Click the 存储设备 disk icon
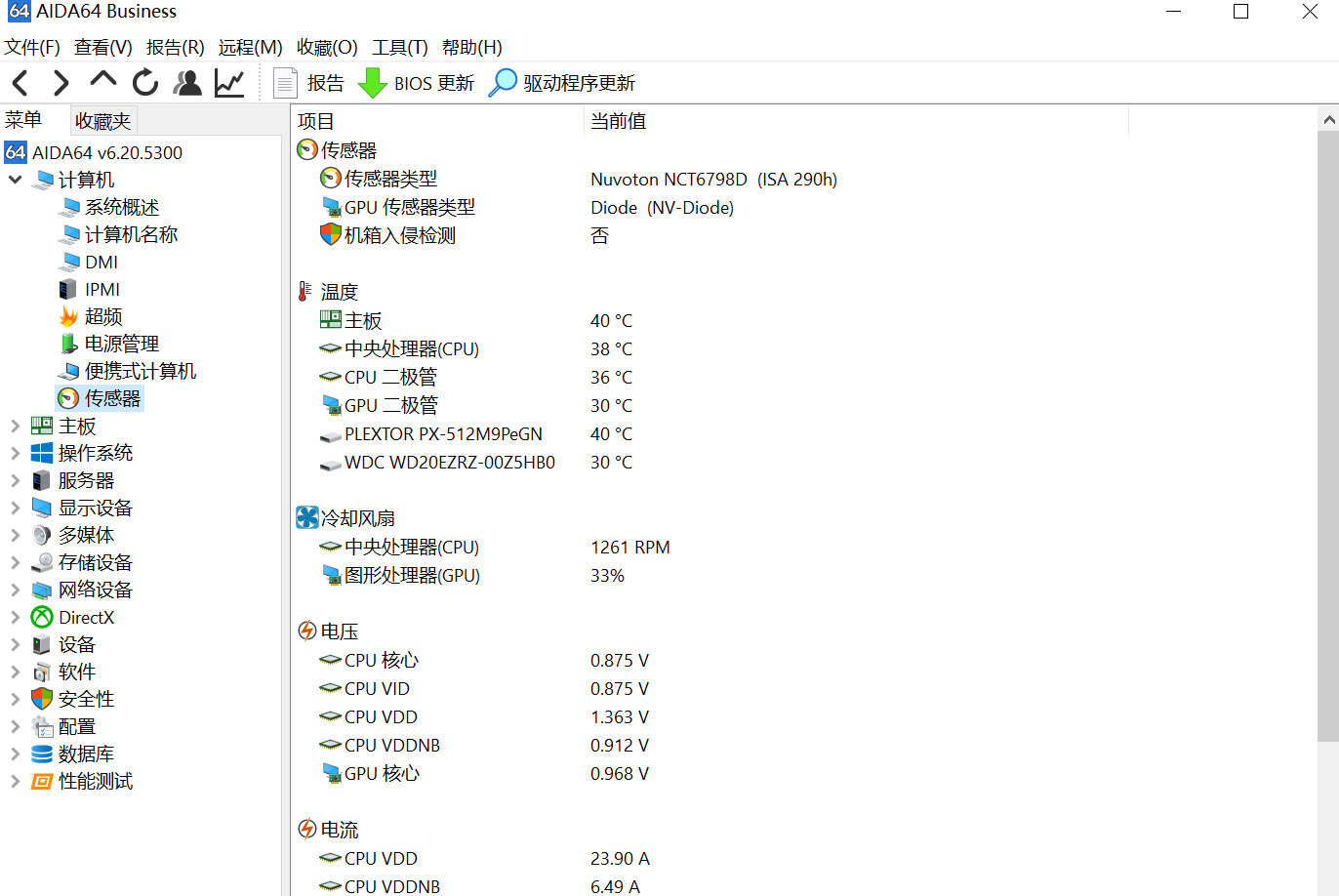 42,562
